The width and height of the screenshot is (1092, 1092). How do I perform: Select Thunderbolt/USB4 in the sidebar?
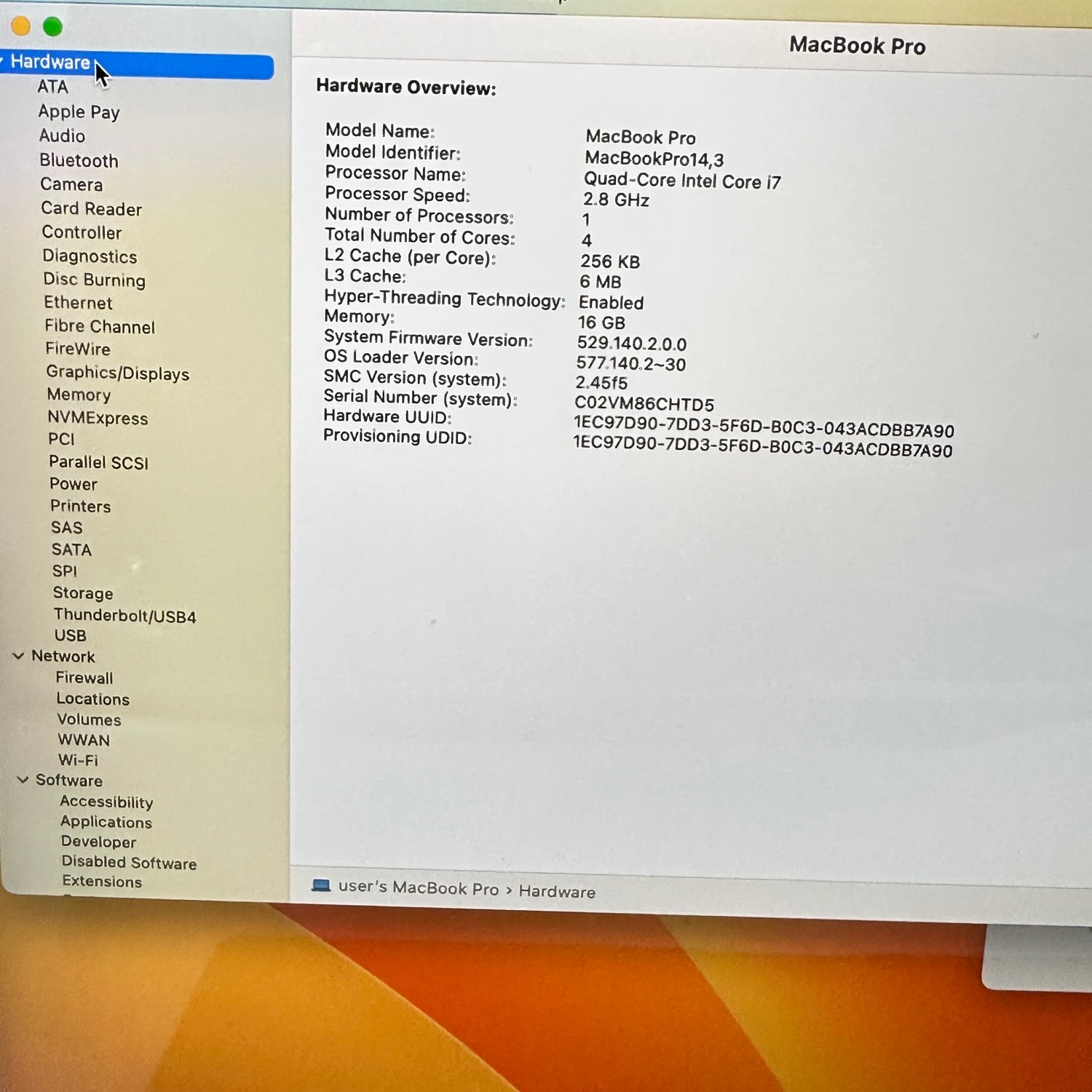click(x=124, y=616)
